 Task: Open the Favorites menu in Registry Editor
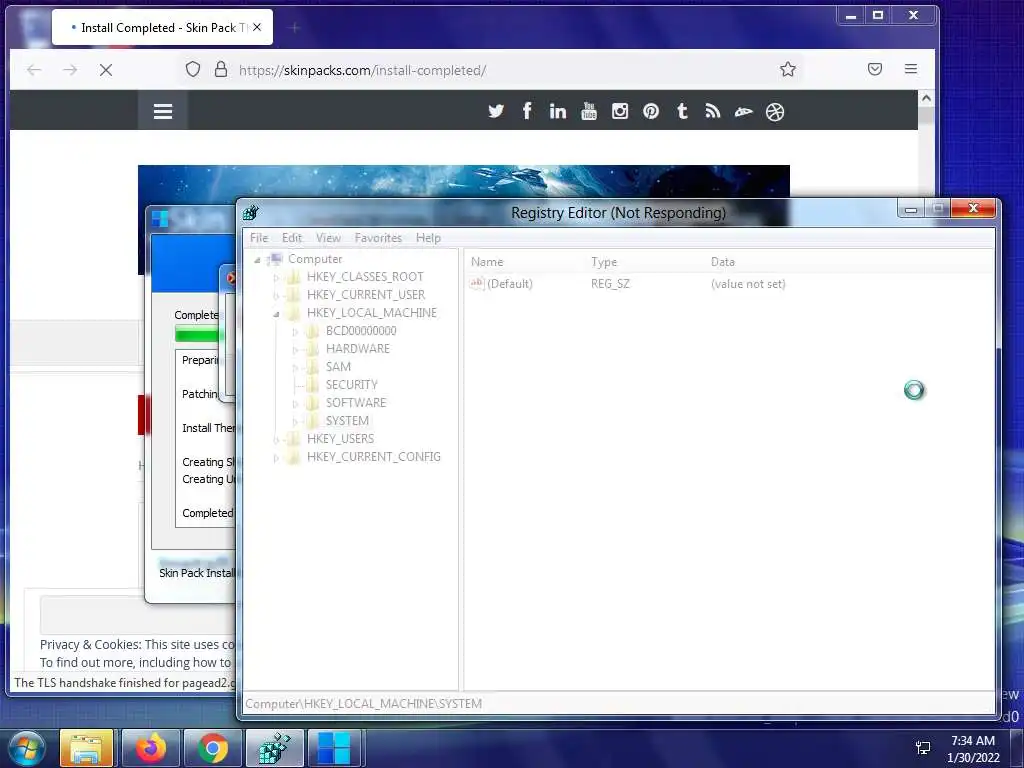pyautogui.click(x=378, y=238)
